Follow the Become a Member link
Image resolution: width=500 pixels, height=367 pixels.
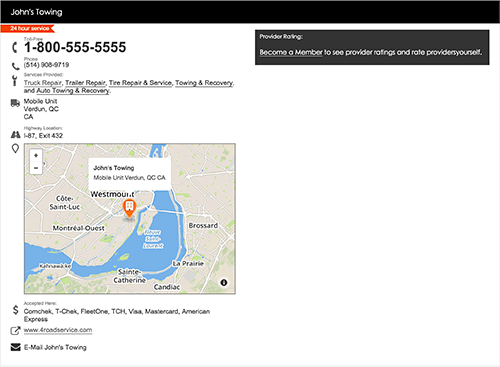click(x=291, y=52)
